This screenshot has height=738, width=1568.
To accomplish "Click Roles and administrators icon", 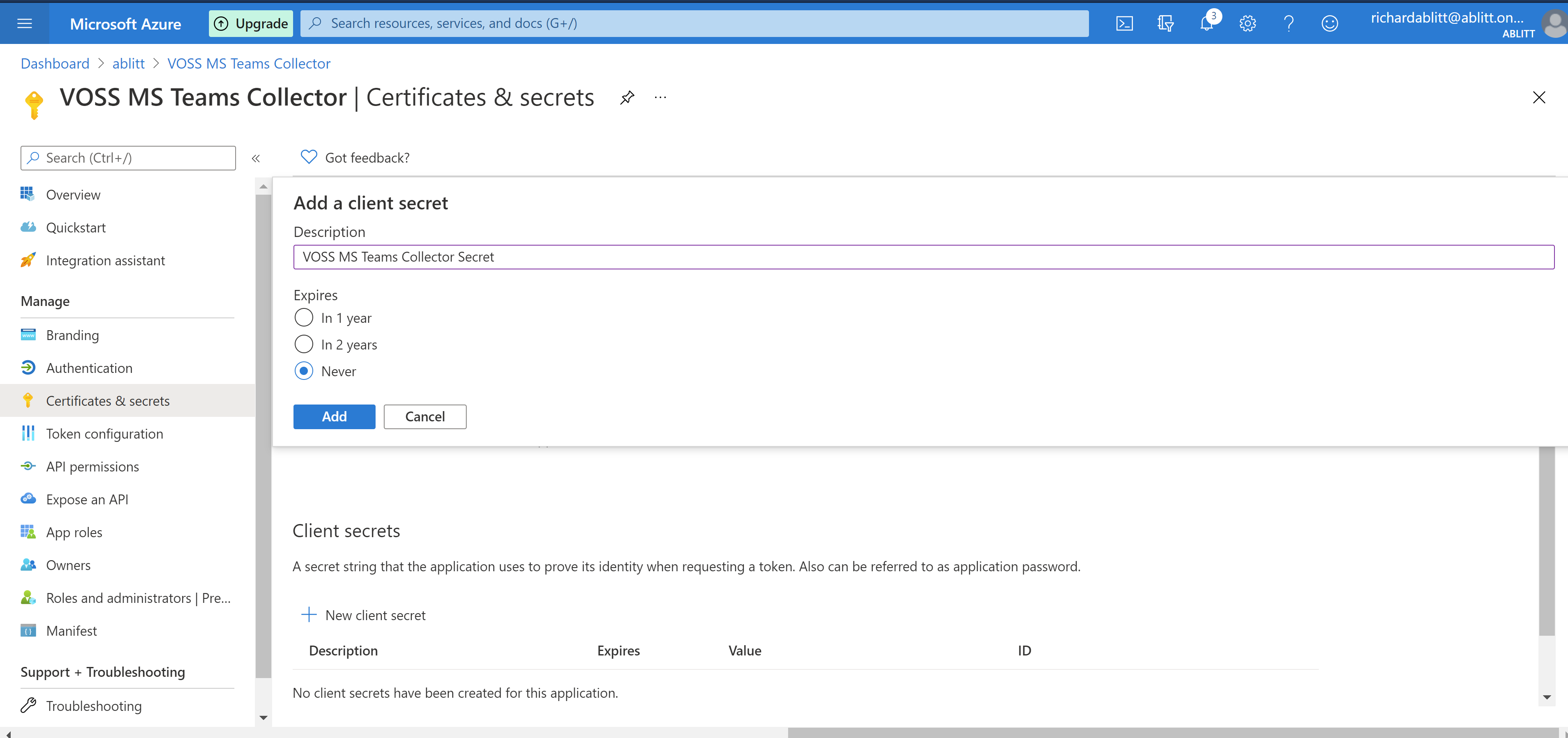I will 28,598.
